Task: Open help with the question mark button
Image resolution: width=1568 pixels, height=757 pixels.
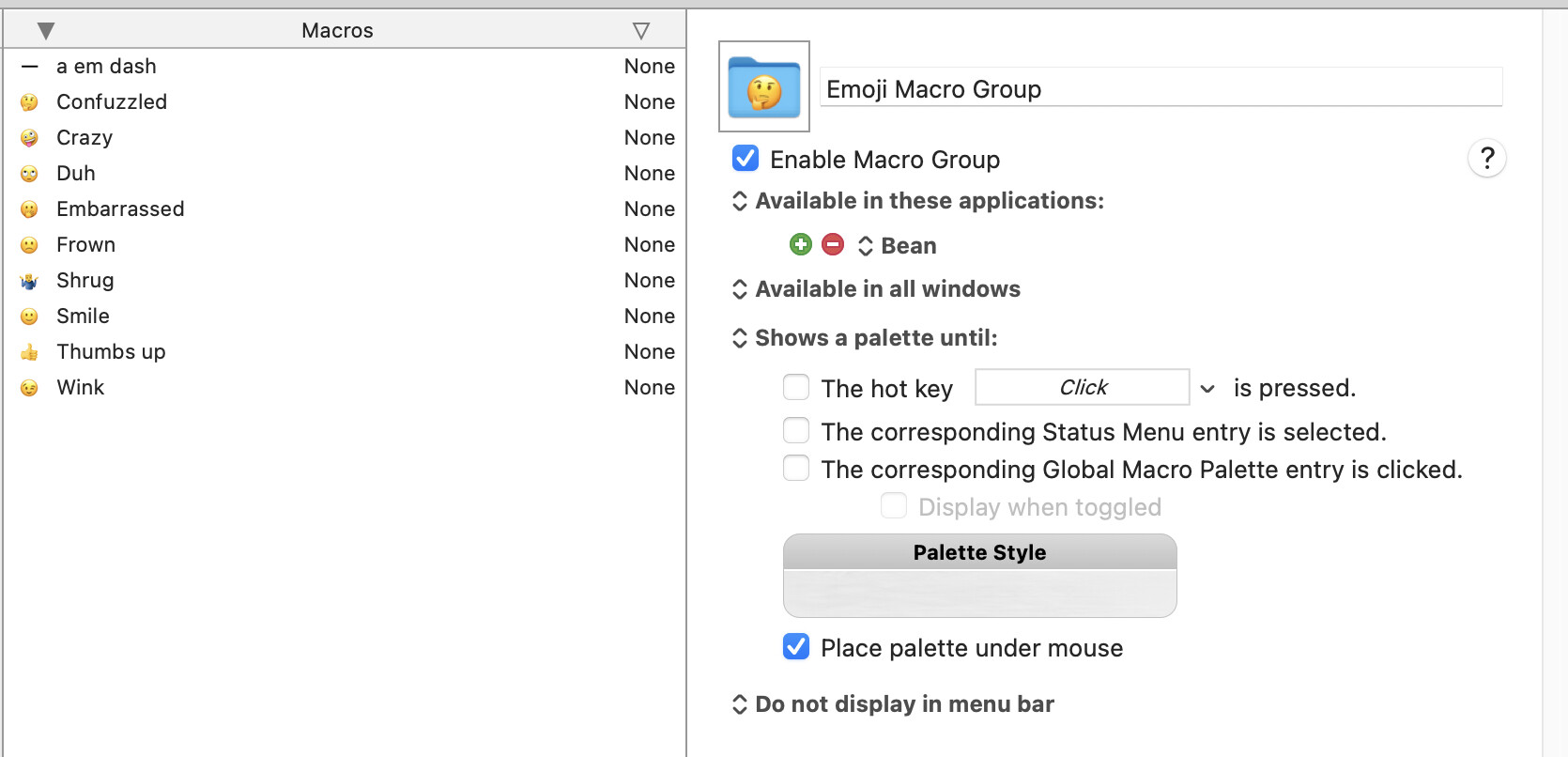Action: tap(1486, 159)
